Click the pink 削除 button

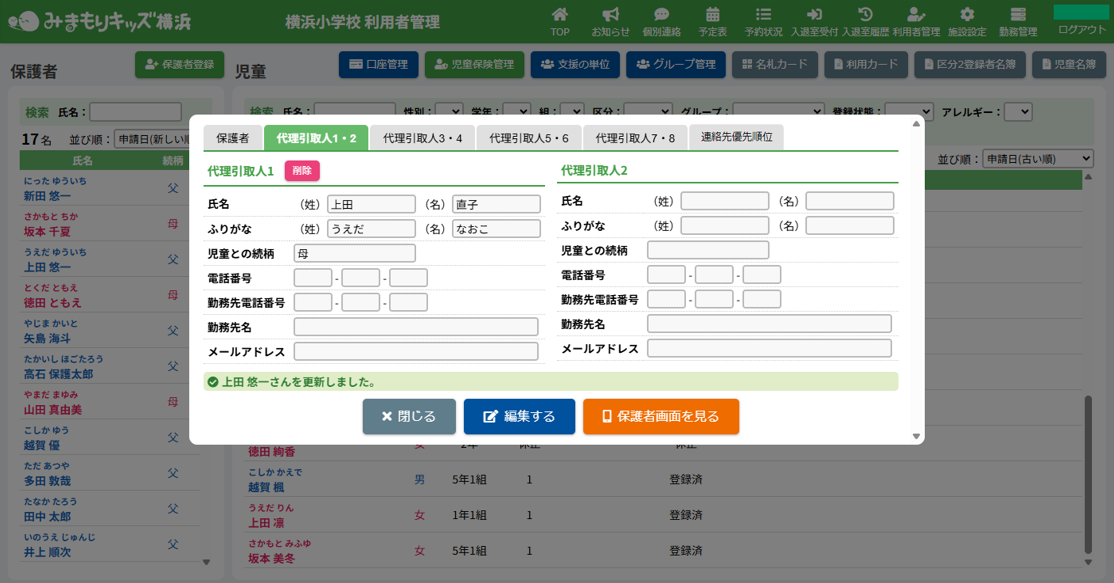pyautogui.click(x=302, y=171)
